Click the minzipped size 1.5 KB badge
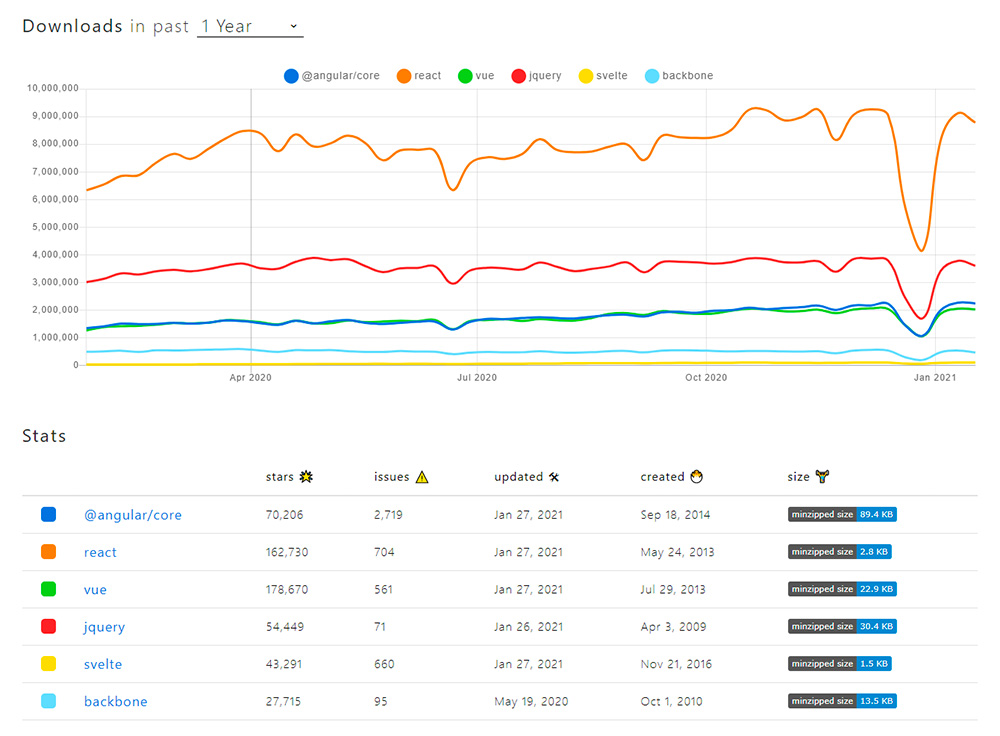This screenshot has width=1000, height=736. point(839,663)
